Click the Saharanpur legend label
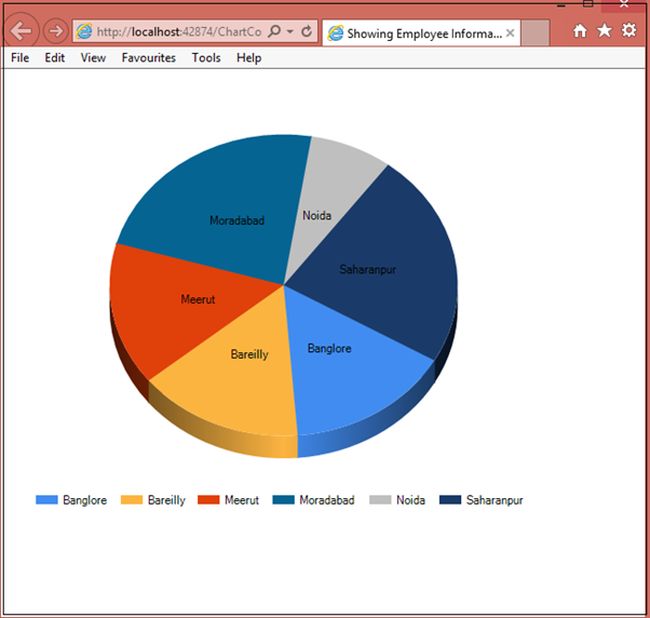The width and height of the screenshot is (650, 618). pos(495,500)
